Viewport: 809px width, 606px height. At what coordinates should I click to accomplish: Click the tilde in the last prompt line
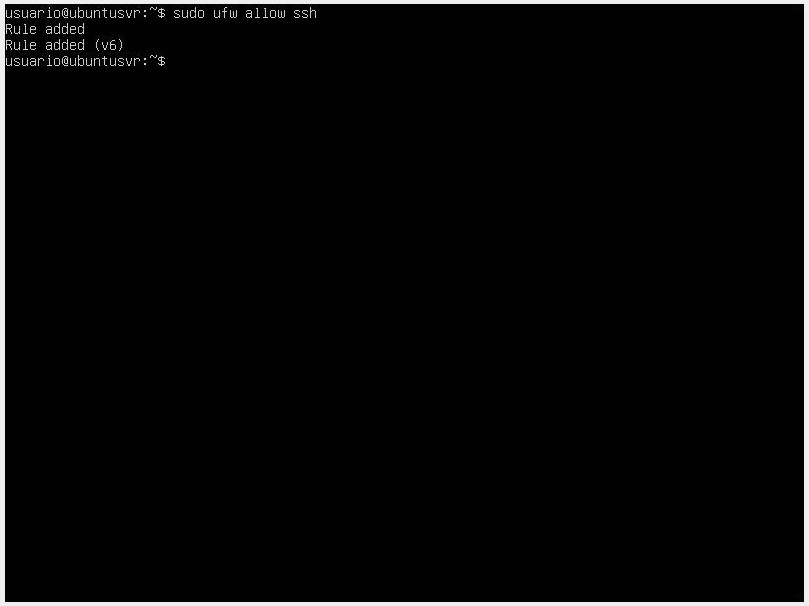(153, 59)
